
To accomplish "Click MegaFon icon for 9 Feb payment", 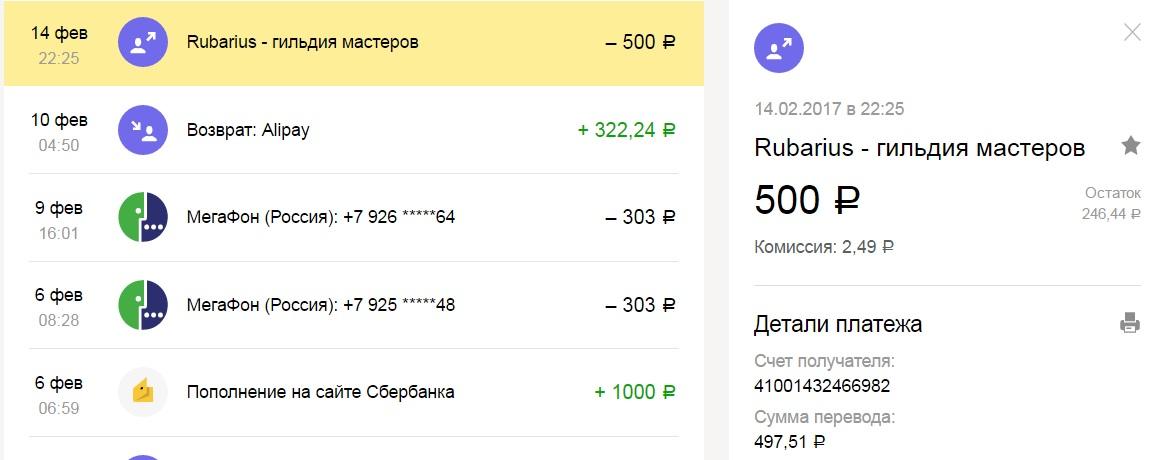I will click(143, 217).
